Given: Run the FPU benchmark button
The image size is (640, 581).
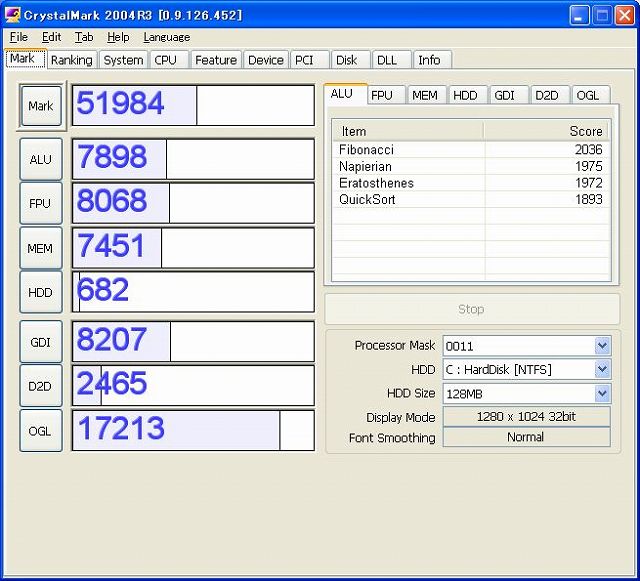Looking at the screenshot, I should [41, 203].
